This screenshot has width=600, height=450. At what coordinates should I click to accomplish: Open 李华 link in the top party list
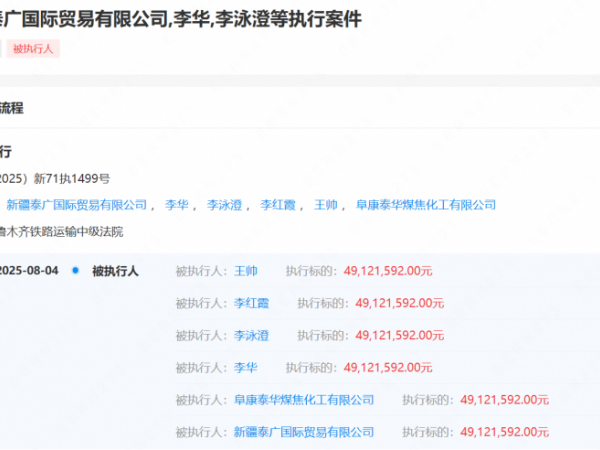pos(177,205)
